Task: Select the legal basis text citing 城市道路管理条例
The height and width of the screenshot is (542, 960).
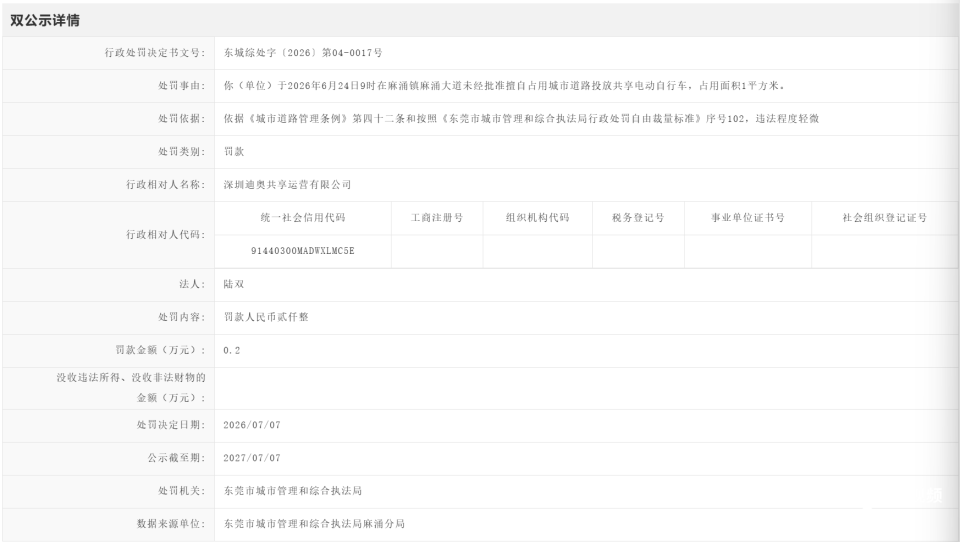Action: 521,119
